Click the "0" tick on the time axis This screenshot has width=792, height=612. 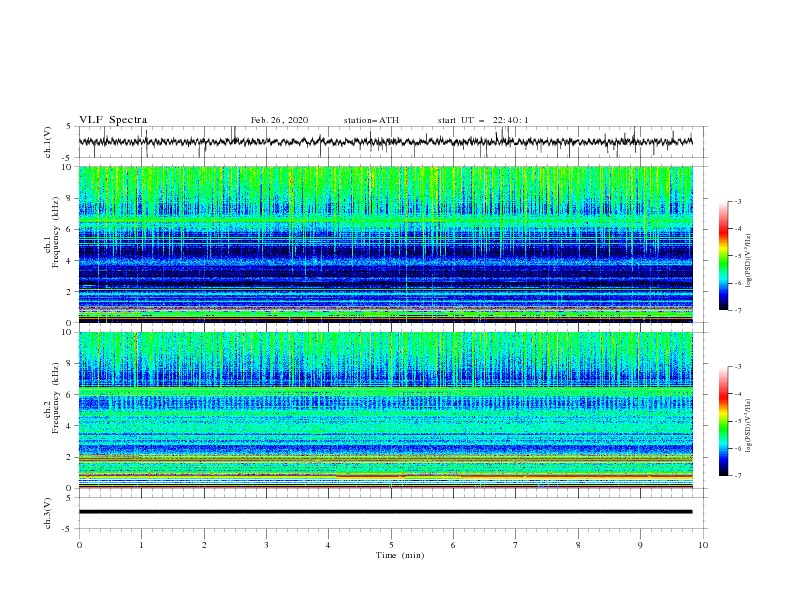tap(79, 545)
